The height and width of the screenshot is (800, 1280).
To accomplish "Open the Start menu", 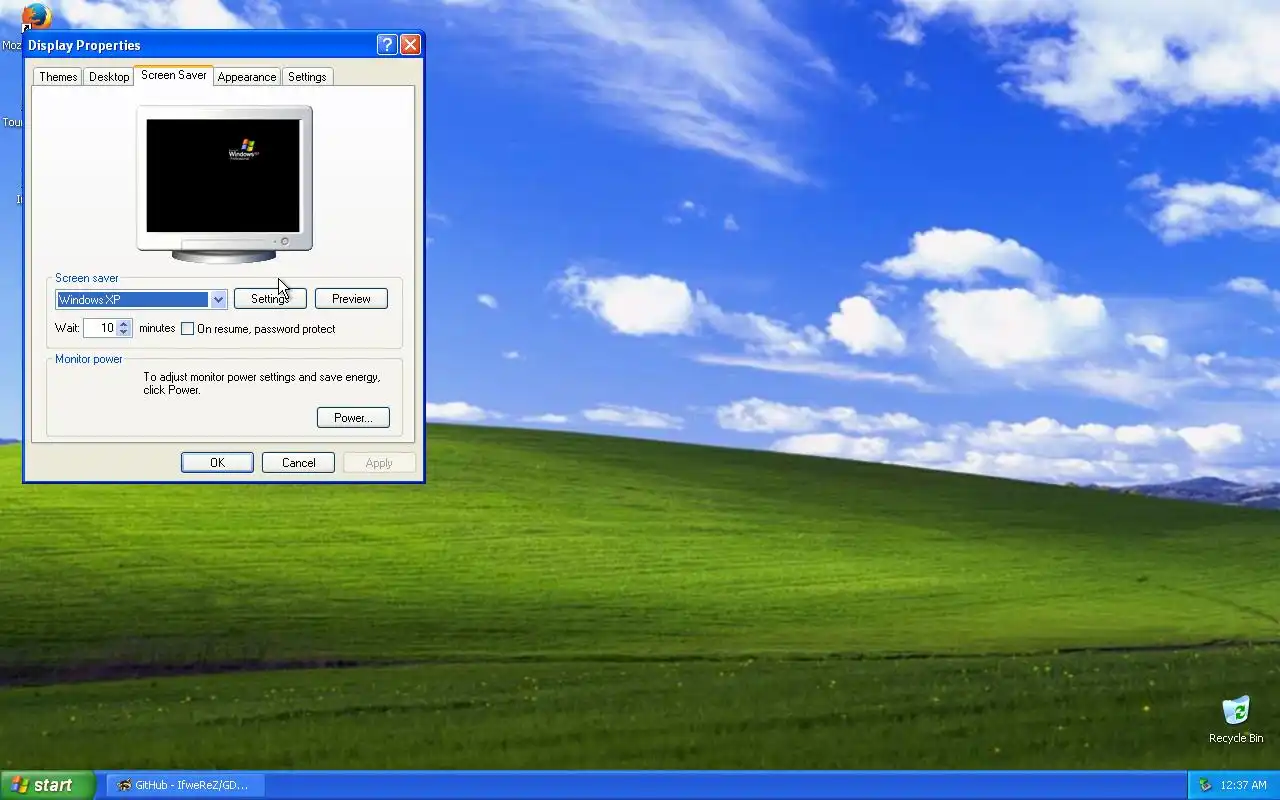I will (x=47, y=785).
